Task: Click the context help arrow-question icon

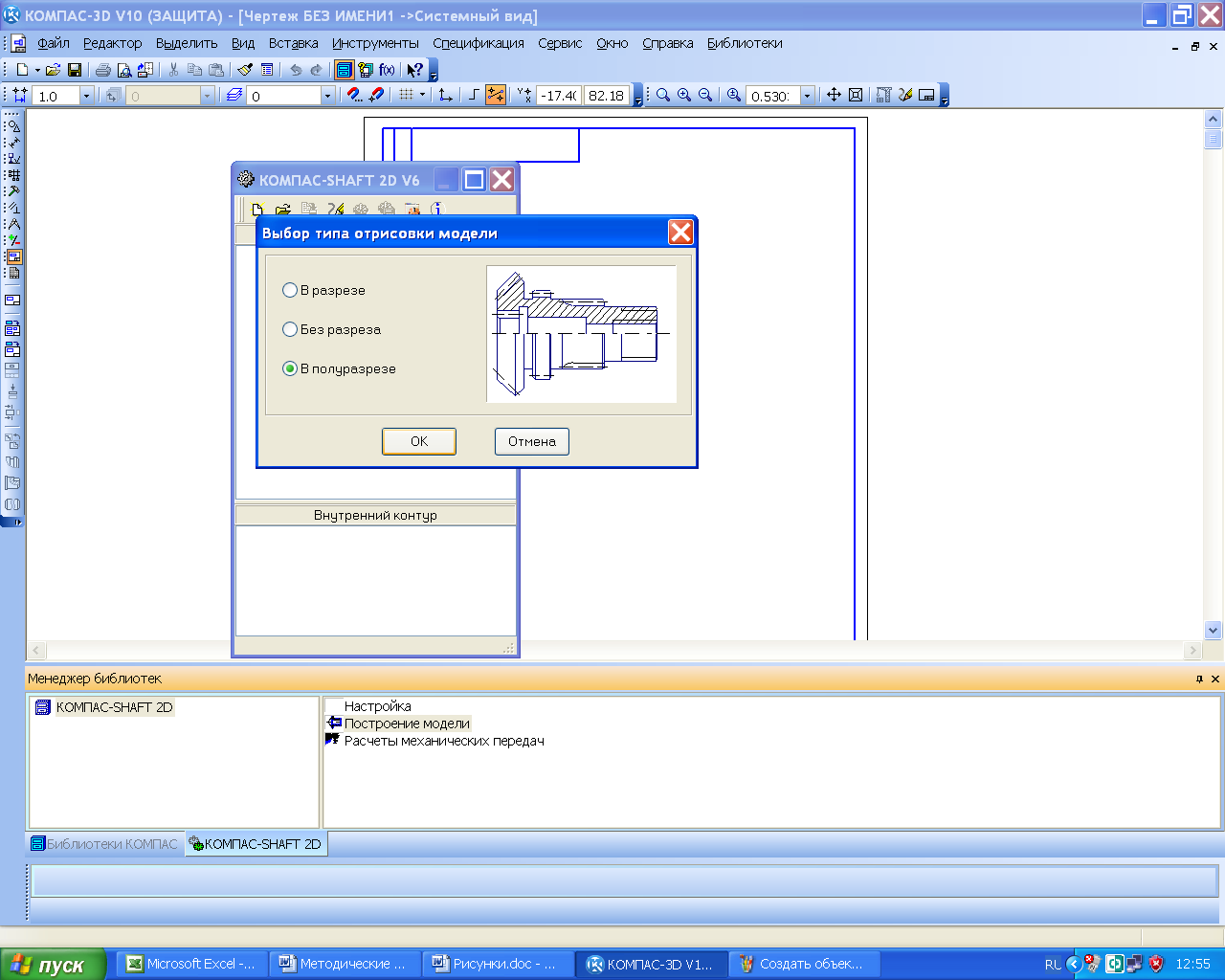Action: (x=414, y=70)
